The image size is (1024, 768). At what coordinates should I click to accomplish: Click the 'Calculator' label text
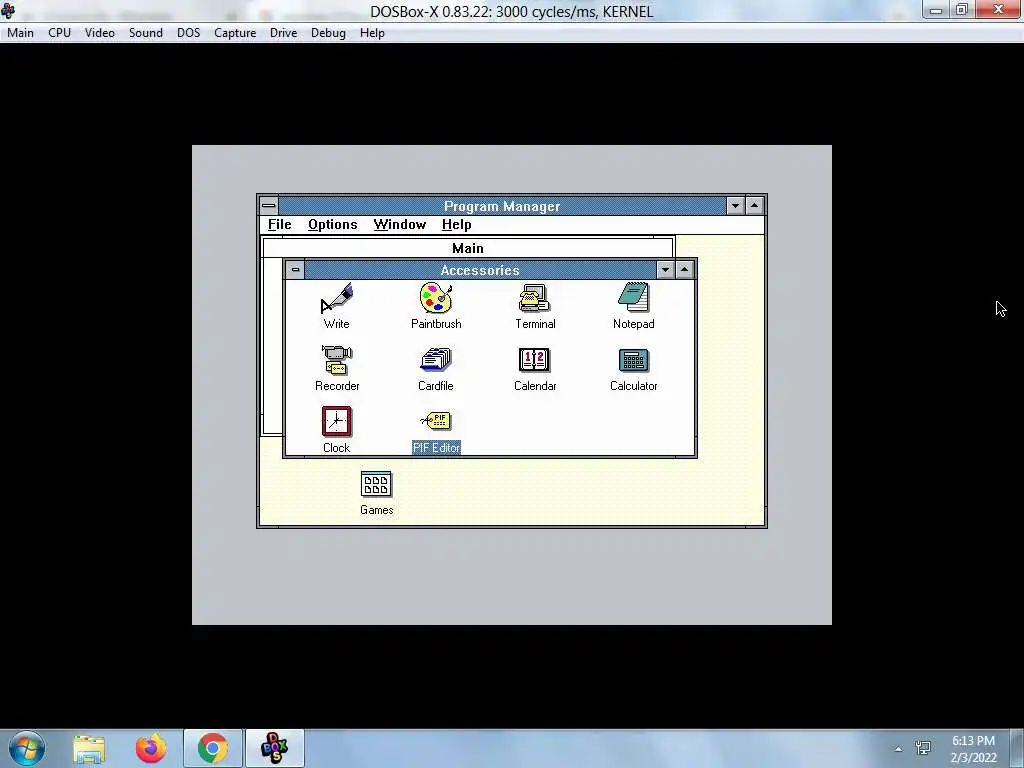pos(633,386)
